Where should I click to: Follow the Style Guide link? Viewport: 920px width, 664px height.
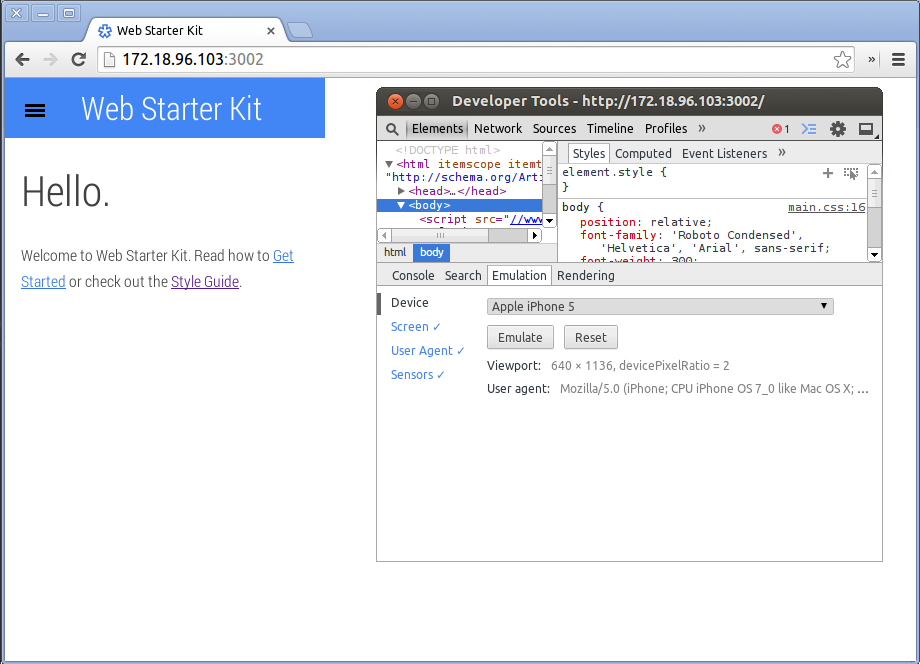point(205,281)
